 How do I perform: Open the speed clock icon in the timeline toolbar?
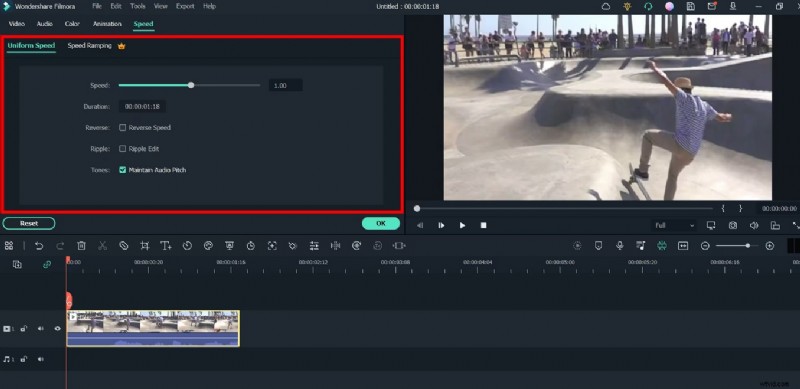187,246
